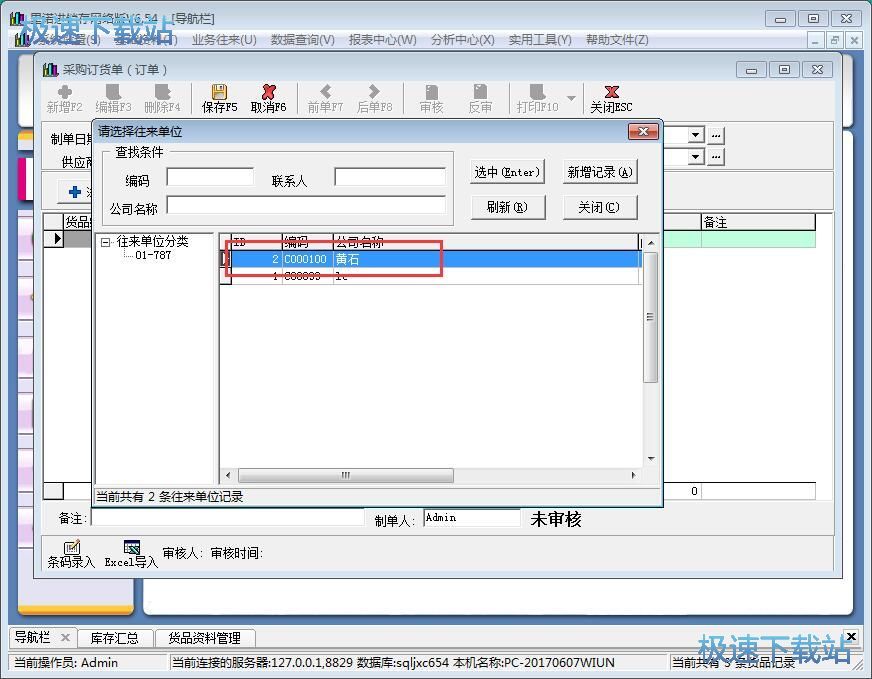The height and width of the screenshot is (679, 872).
Task: Click the server connection status text
Action: click(393, 662)
